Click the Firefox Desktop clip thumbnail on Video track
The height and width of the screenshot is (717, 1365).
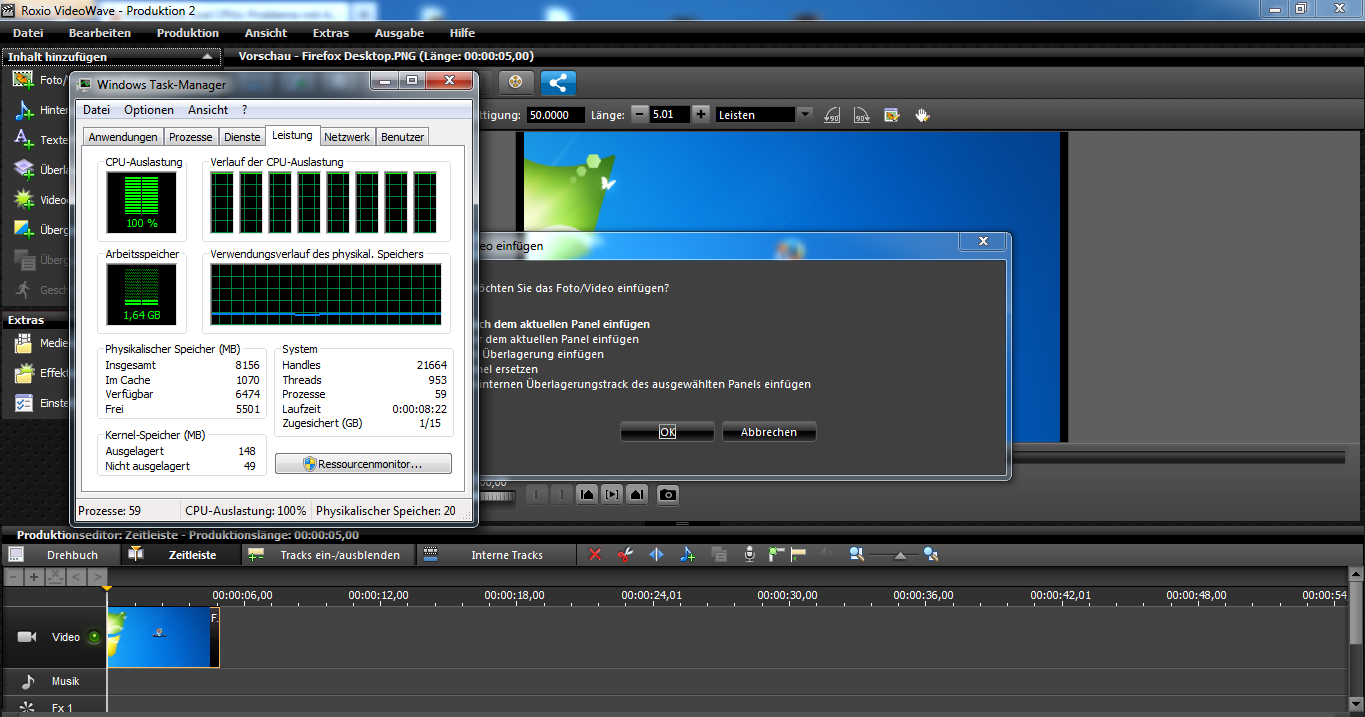pos(163,637)
